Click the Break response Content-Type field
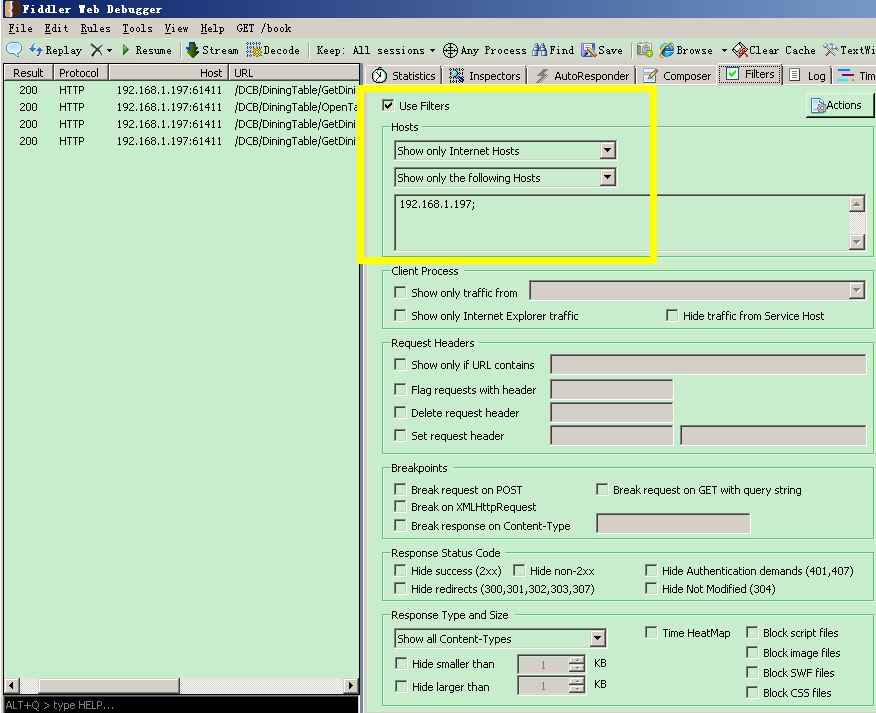 pos(673,524)
